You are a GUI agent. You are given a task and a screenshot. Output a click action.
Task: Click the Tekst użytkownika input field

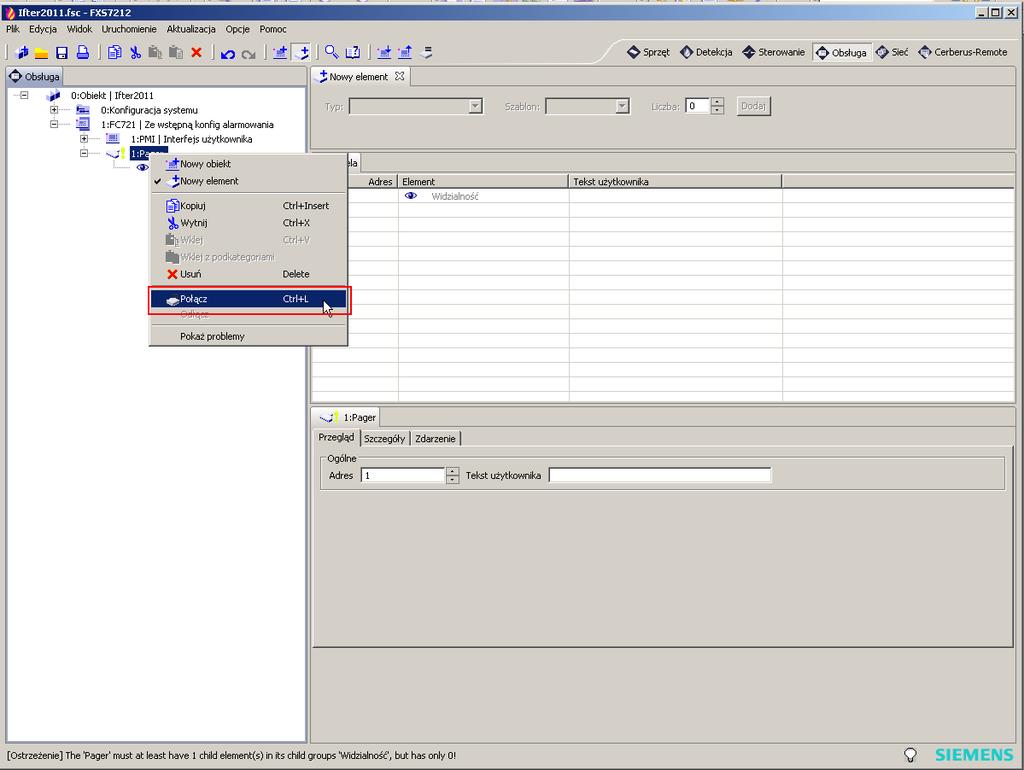point(660,475)
